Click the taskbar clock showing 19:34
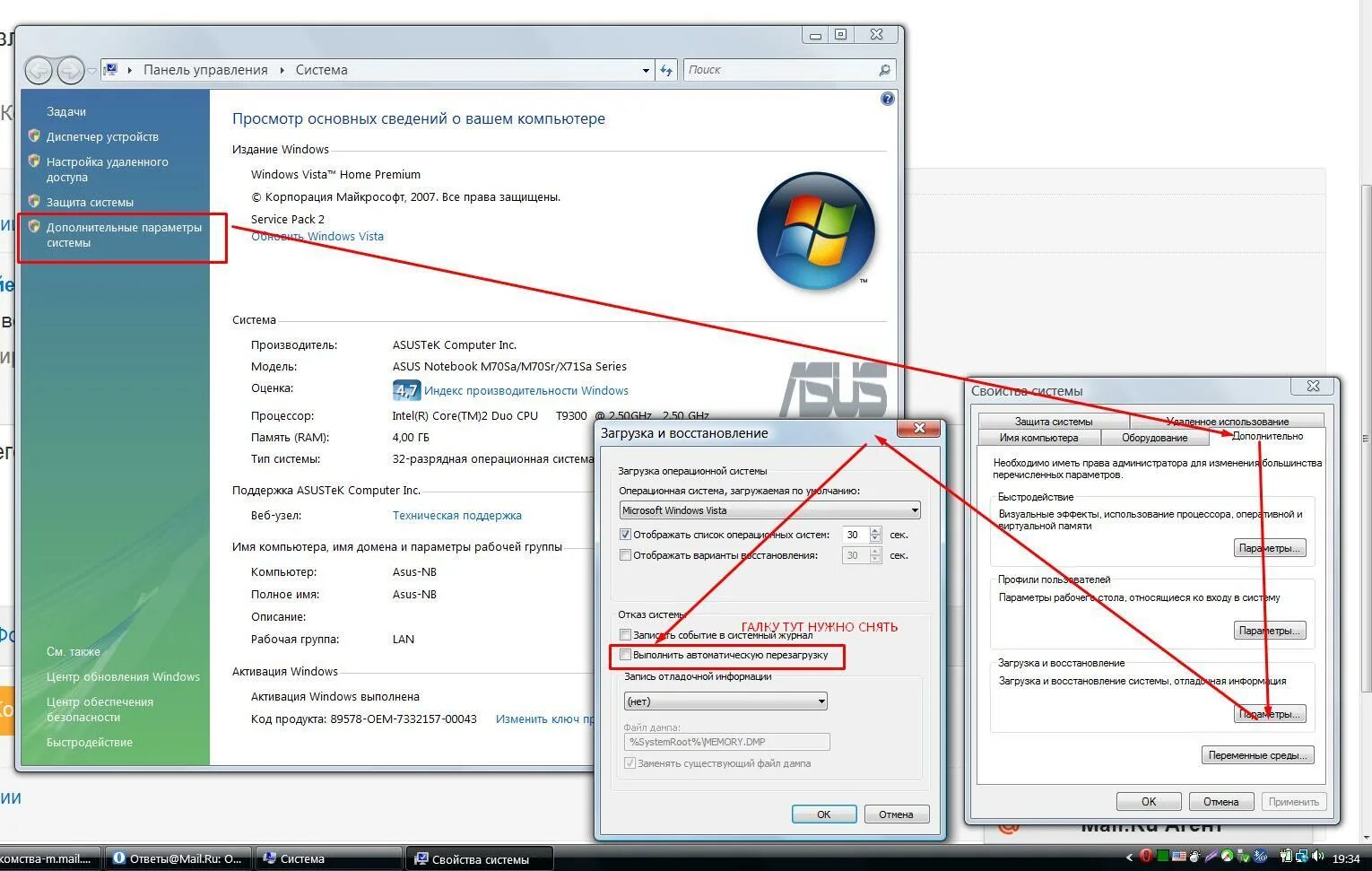Image resolution: width=1372 pixels, height=871 pixels. (1346, 858)
